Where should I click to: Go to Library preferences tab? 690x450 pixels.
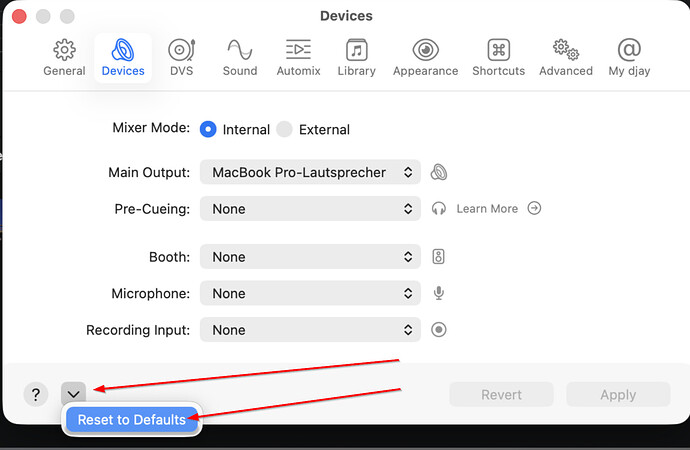[x=356, y=58]
